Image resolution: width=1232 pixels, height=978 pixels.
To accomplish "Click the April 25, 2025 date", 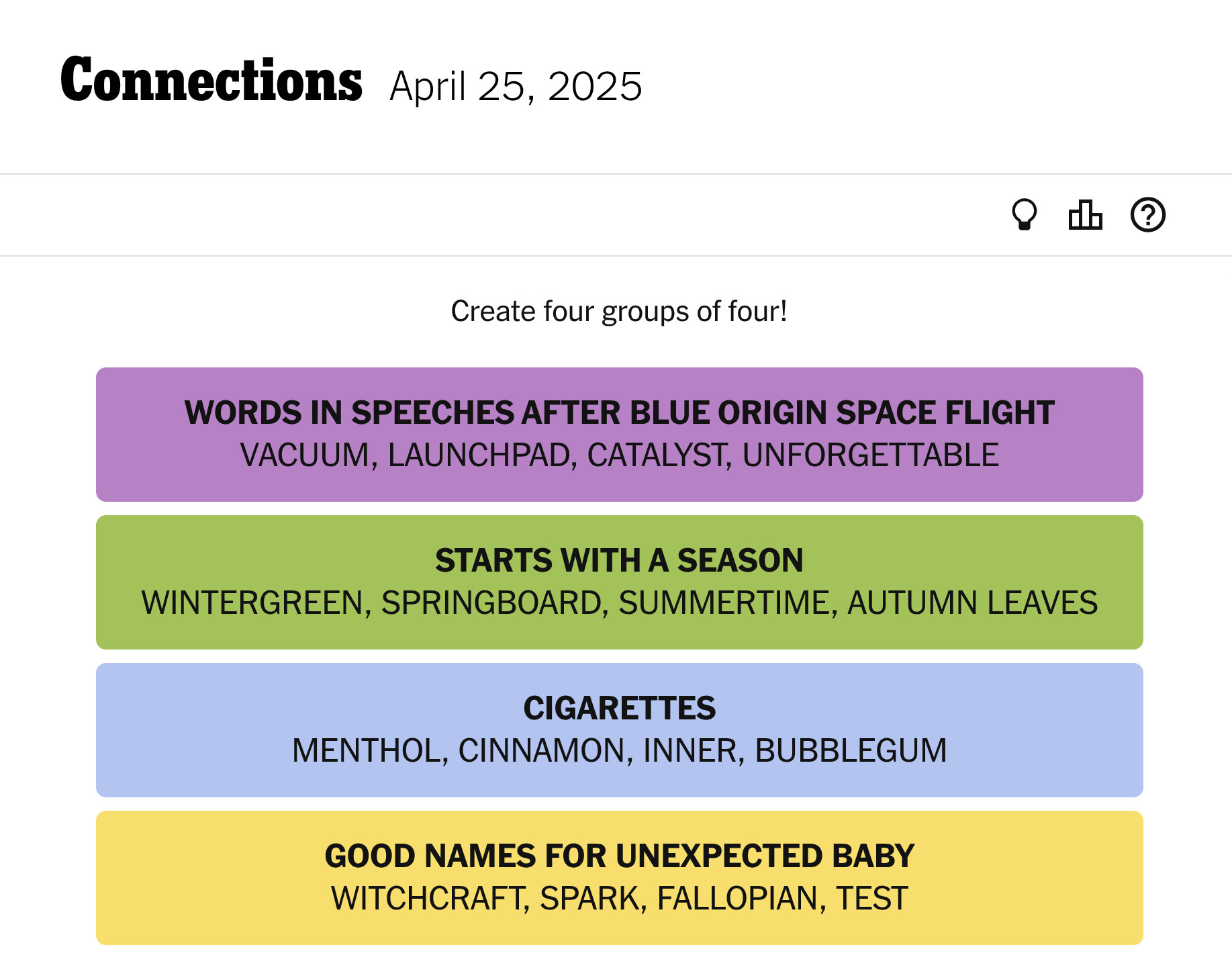I will (516, 87).
